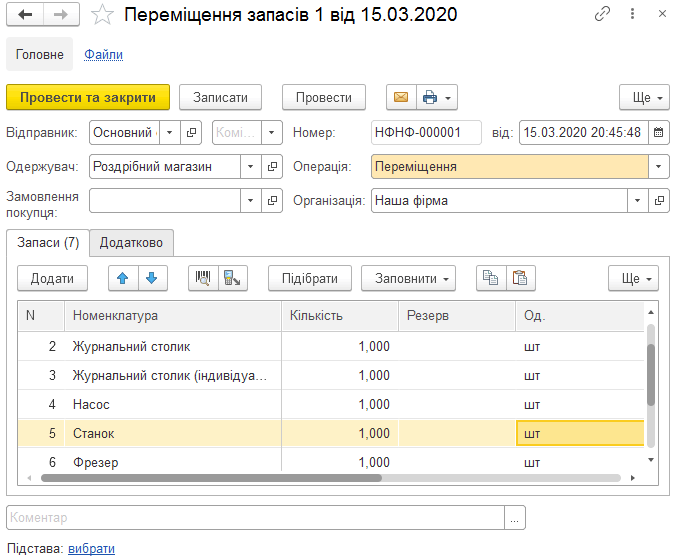Click Резерв column header

click(457, 315)
